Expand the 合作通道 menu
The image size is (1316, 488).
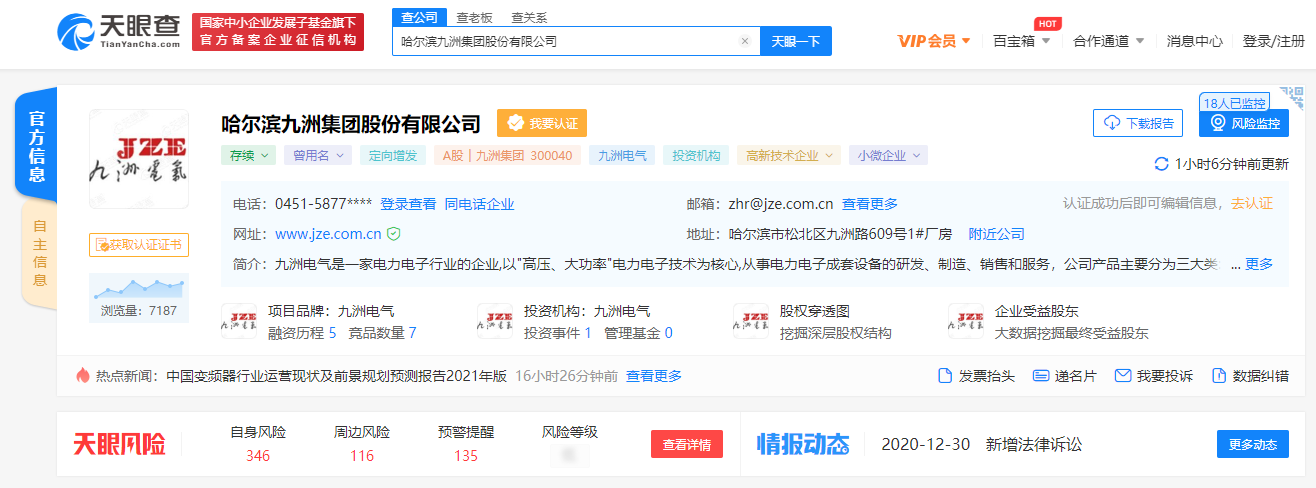[x=1108, y=41]
